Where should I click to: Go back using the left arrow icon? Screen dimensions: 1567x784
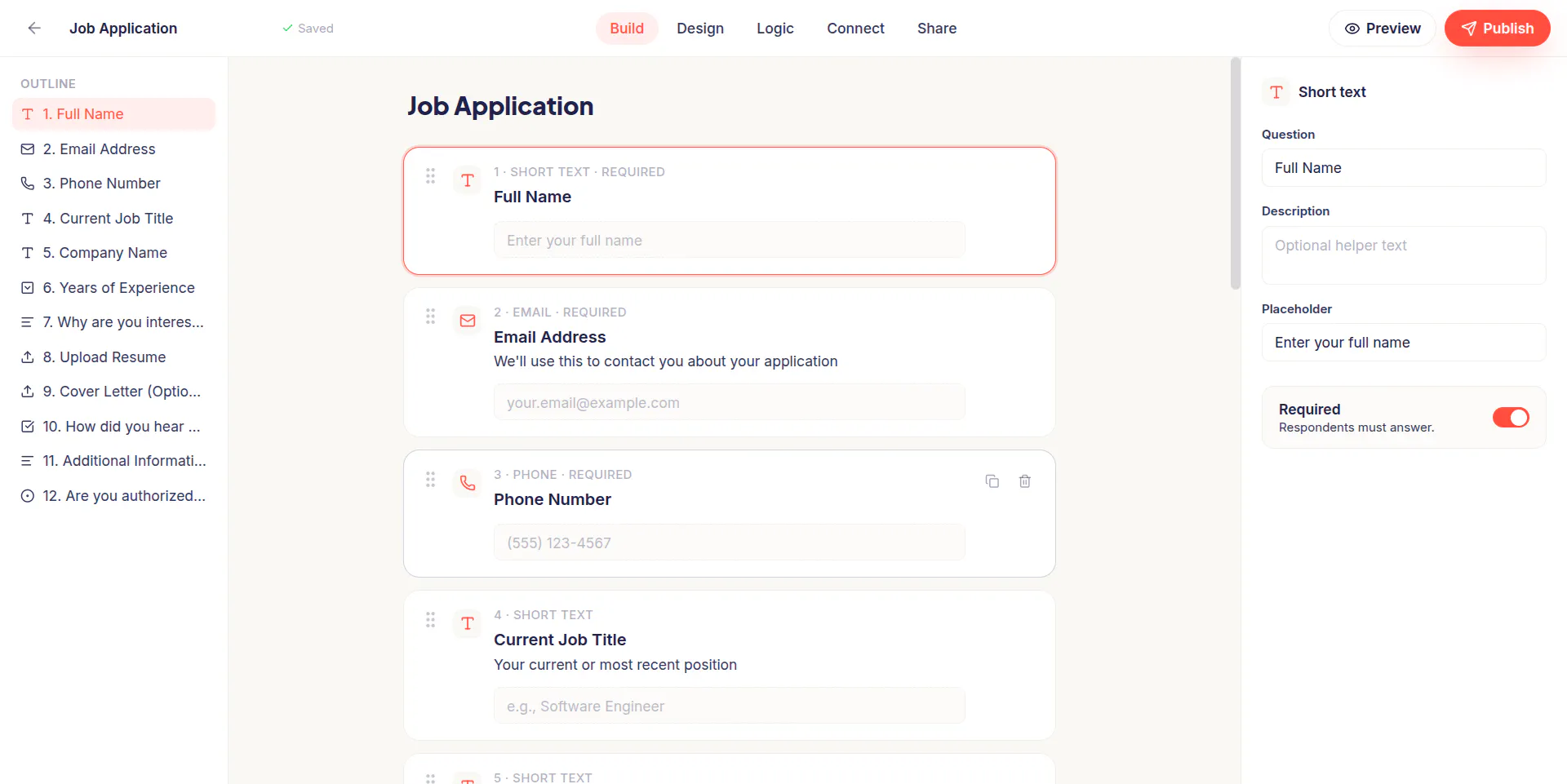pyautogui.click(x=34, y=28)
